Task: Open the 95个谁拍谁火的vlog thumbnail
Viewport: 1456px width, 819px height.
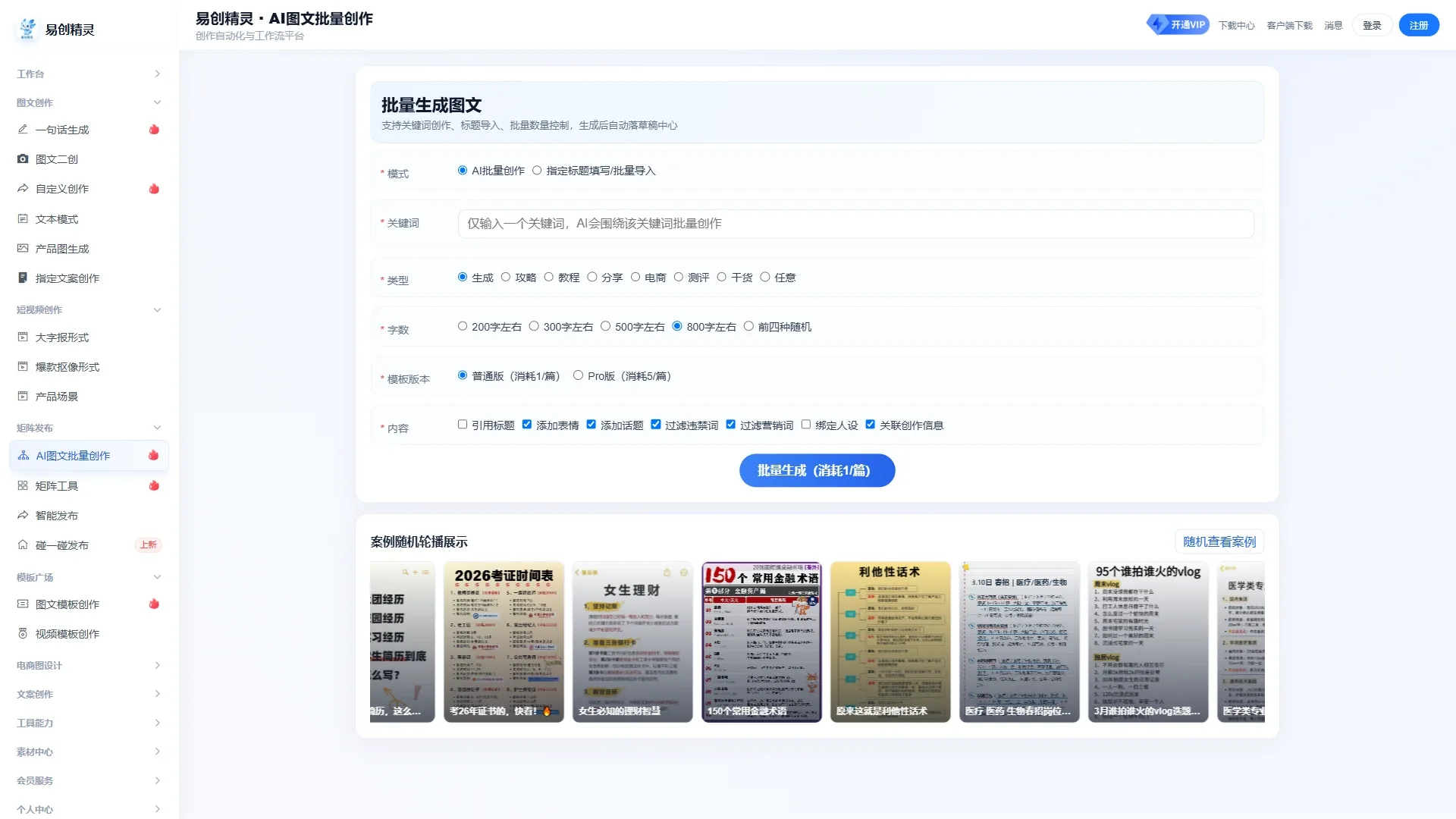Action: pyautogui.click(x=1148, y=642)
